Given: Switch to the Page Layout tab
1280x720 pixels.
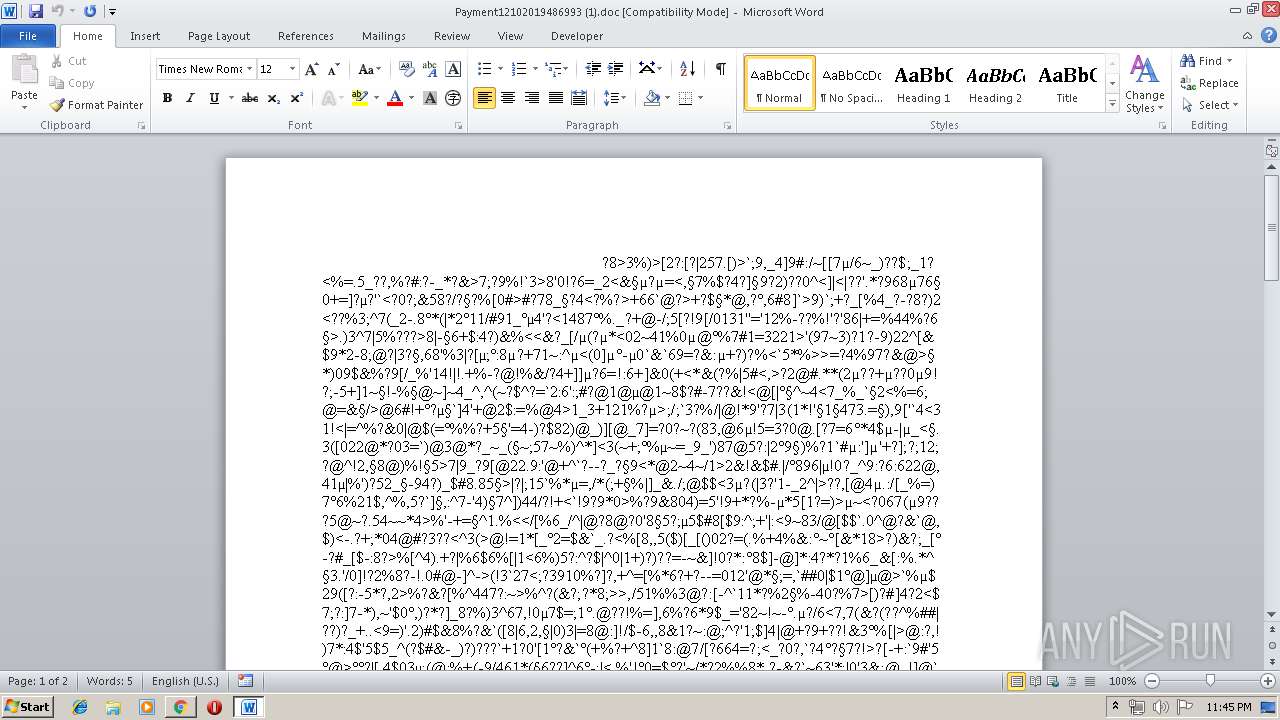Looking at the screenshot, I should click(x=219, y=36).
